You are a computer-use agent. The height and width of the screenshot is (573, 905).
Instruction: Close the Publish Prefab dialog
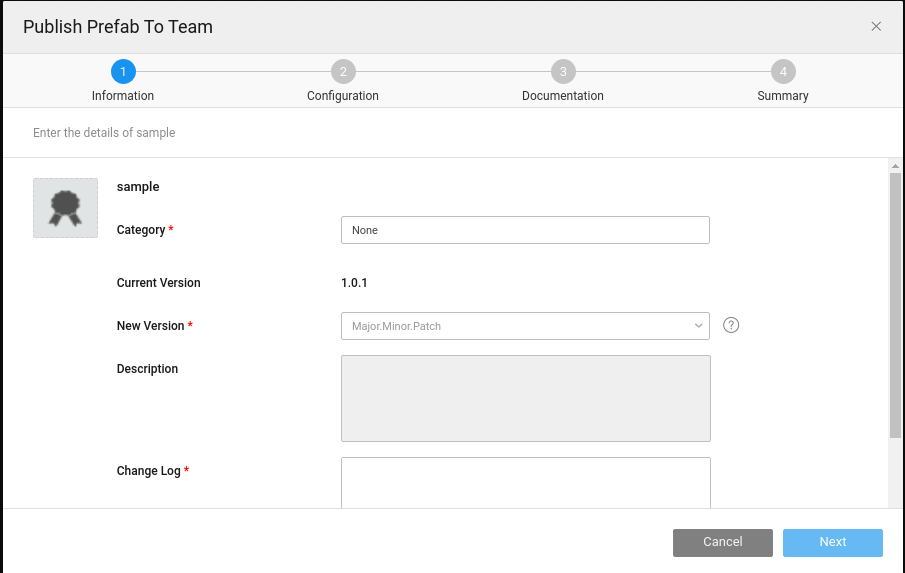click(876, 27)
